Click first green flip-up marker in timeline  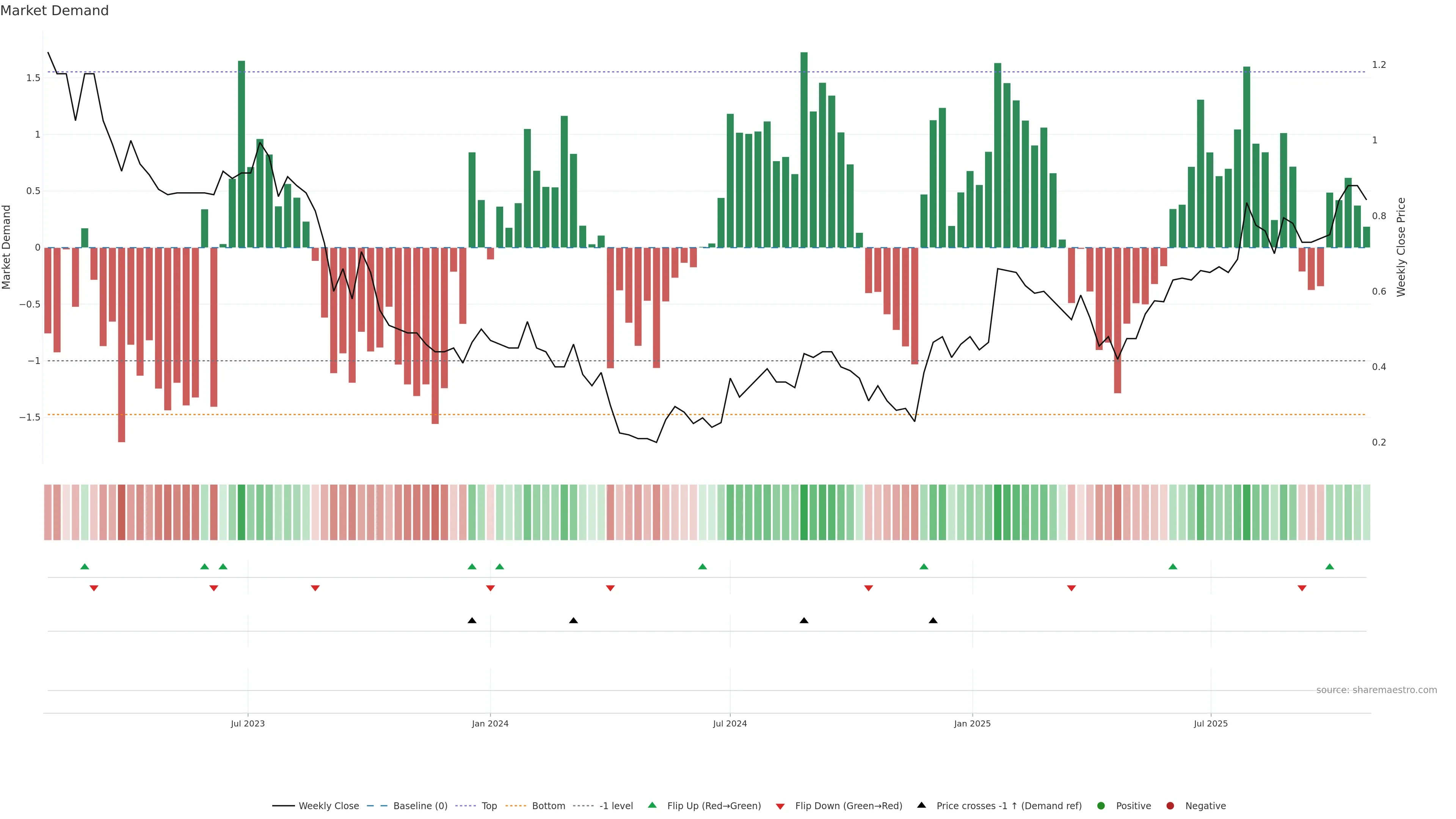85,566
